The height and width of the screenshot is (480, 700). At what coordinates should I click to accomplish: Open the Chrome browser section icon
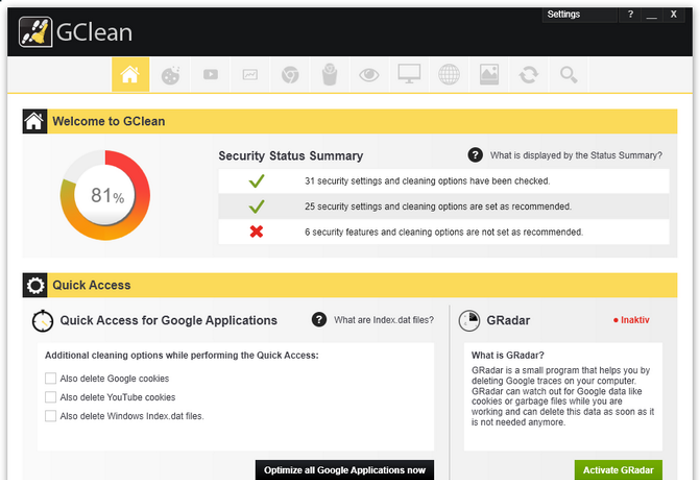pos(290,75)
